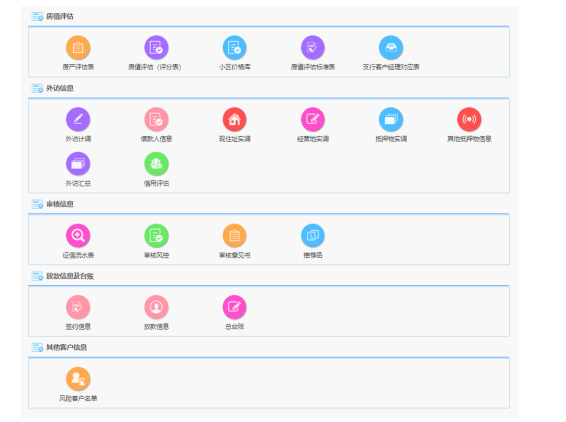Open the orange 房产评估表 clipboard icon

(78, 47)
